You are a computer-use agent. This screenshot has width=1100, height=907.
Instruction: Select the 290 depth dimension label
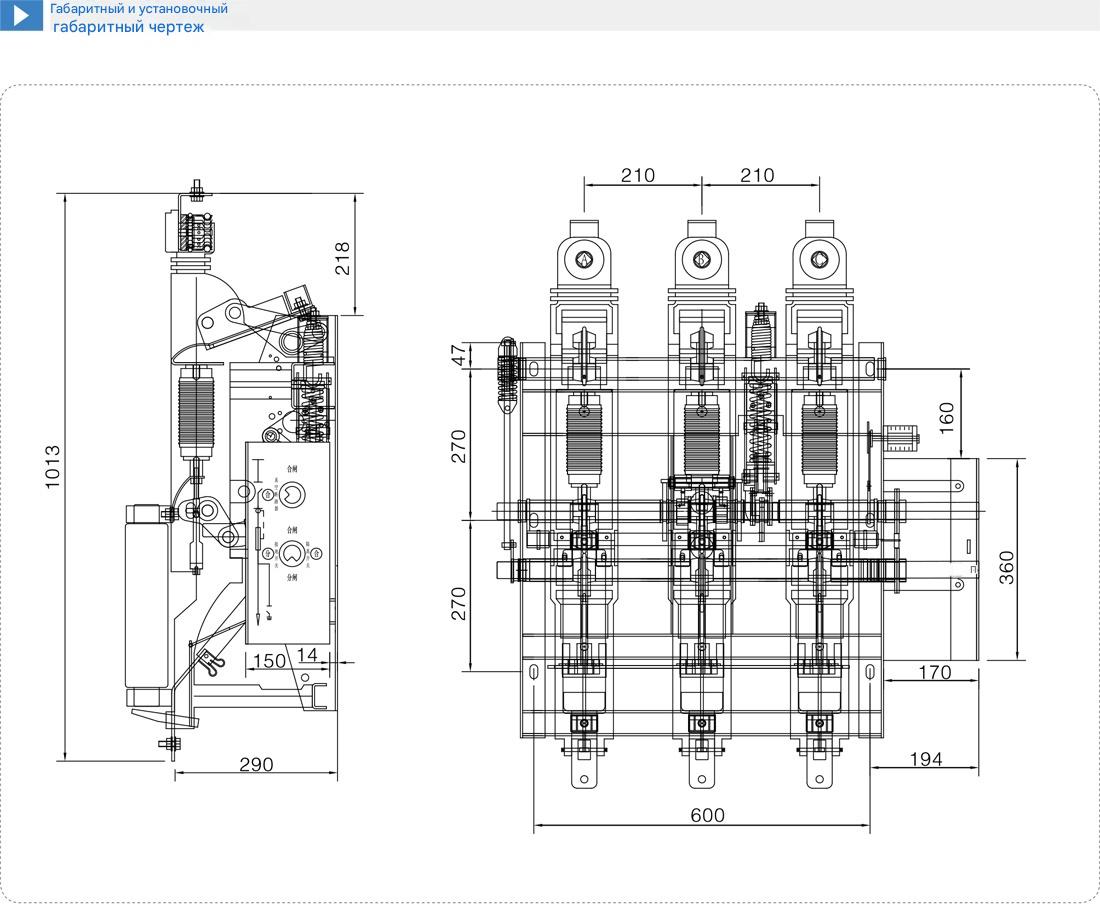point(256,764)
